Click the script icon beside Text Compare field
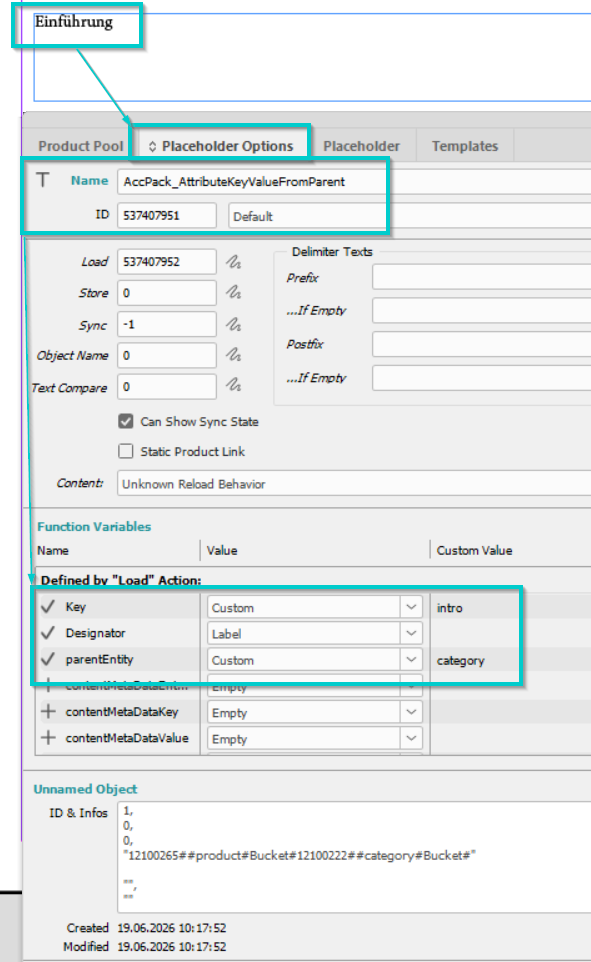Screen dimensions: 591x962 (x=233, y=385)
